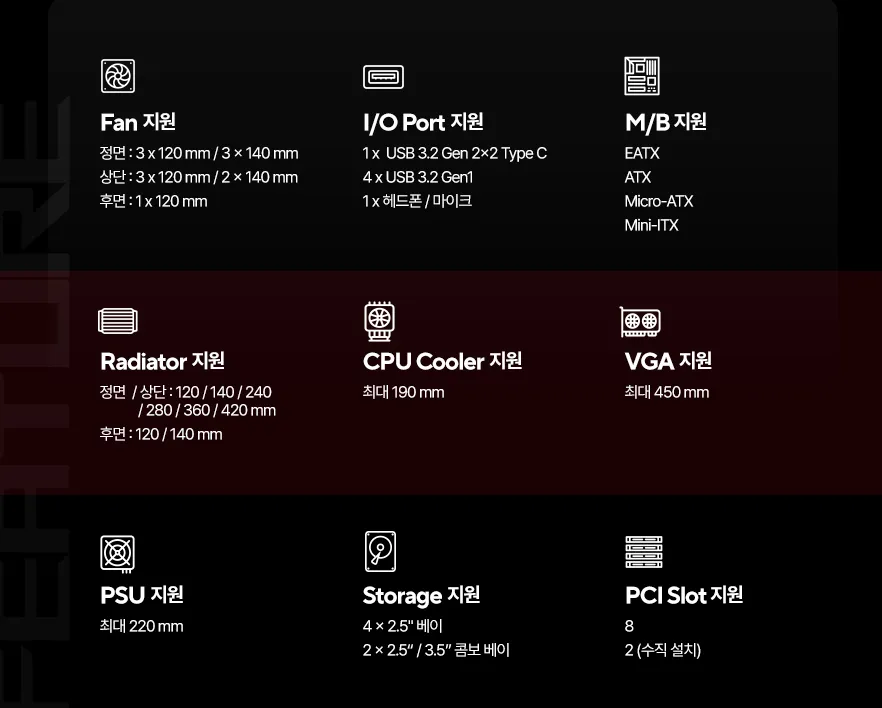The height and width of the screenshot is (708, 882).
Task: Click the USB 3.2 Gen 2×2 Type C line
Action: 455,154
